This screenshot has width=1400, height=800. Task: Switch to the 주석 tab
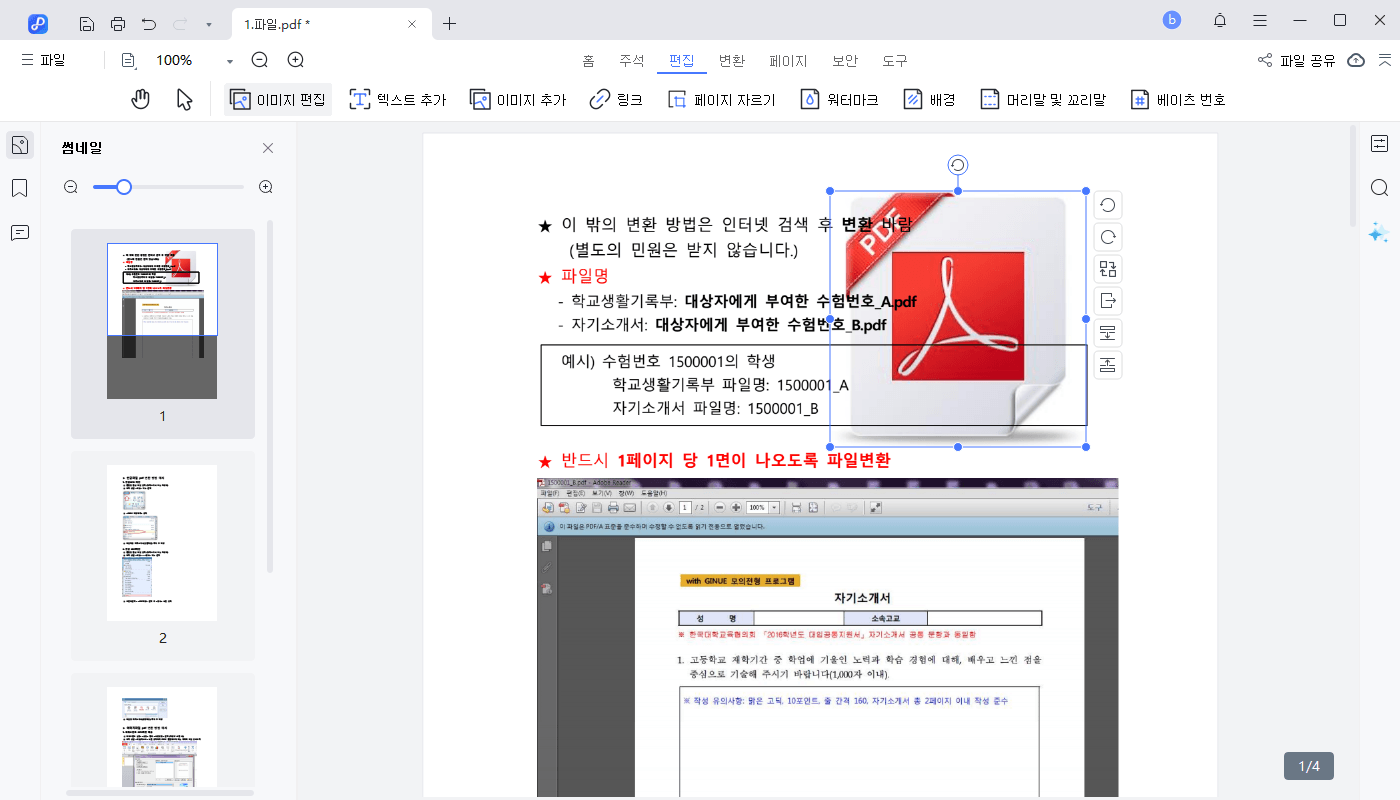click(x=632, y=60)
